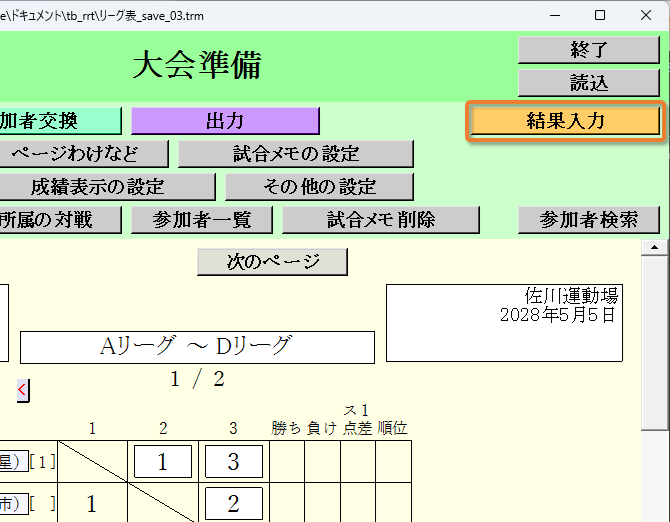Go to 次のページ
Screen dimensions: 670x522
(272, 262)
